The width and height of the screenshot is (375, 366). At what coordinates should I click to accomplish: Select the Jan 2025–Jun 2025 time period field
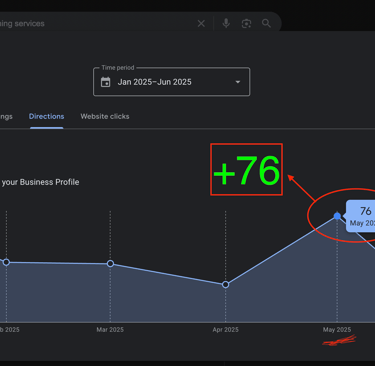click(x=171, y=82)
